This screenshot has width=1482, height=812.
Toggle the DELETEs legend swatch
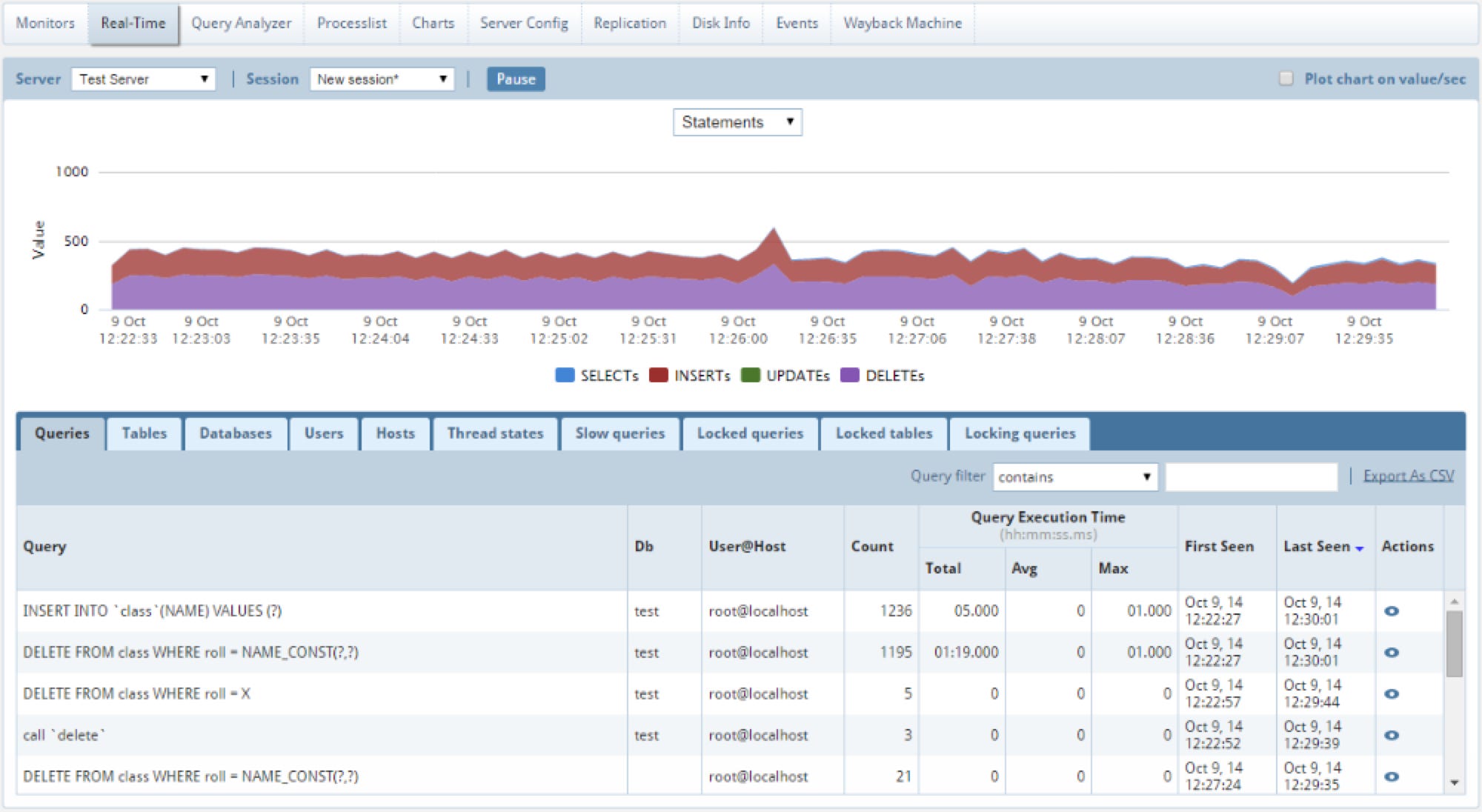click(850, 375)
